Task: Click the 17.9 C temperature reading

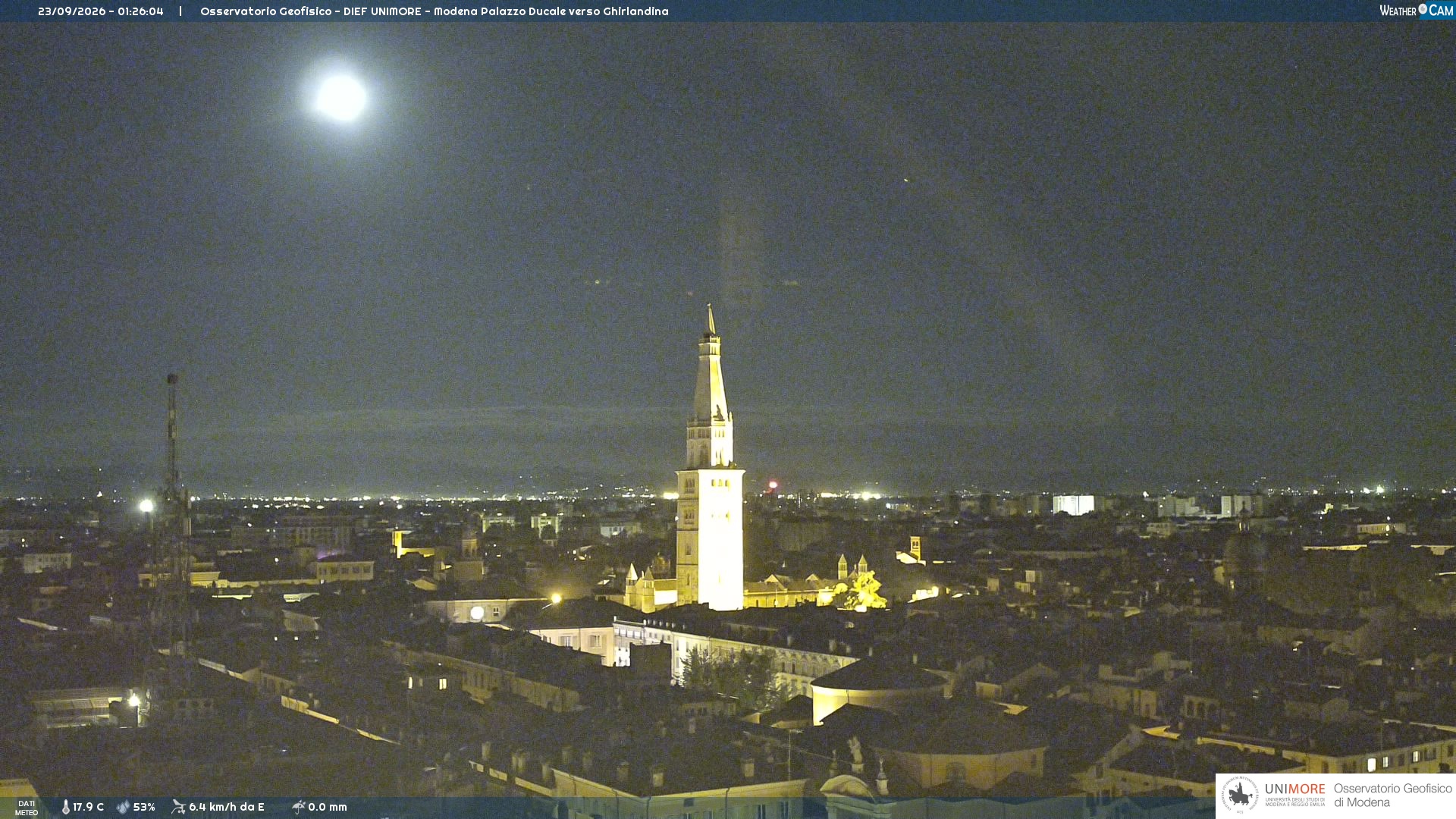Action: pyautogui.click(x=88, y=807)
